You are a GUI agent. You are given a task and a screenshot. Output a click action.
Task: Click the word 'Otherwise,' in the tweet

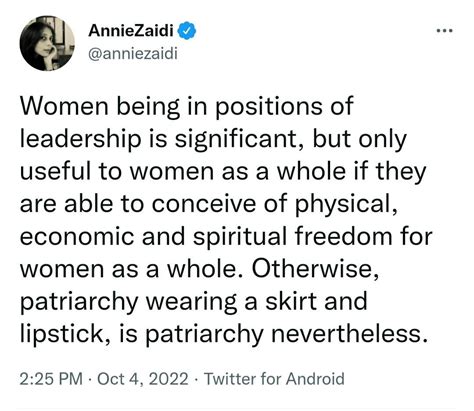point(315,269)
